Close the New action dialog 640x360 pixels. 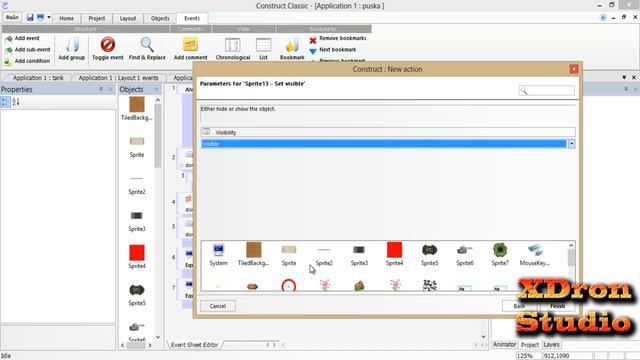574,69
